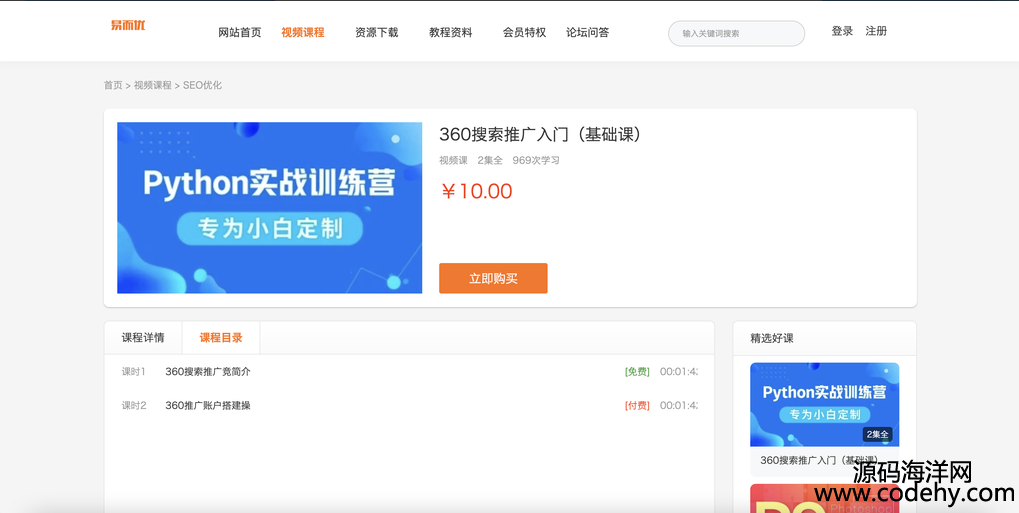Click the 969次学习 count text
Screen dimensions: 1019x513
[536, 161]
